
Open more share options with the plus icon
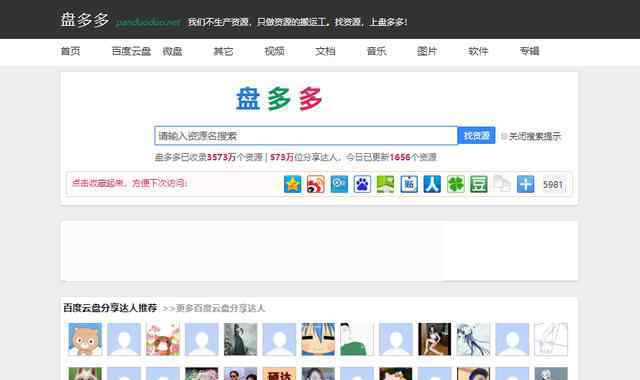pyautogui.click(x=525, y=184)
